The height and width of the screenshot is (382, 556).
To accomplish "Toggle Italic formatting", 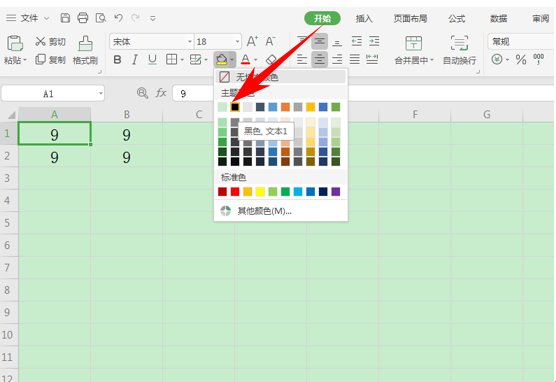I will 135,60.
